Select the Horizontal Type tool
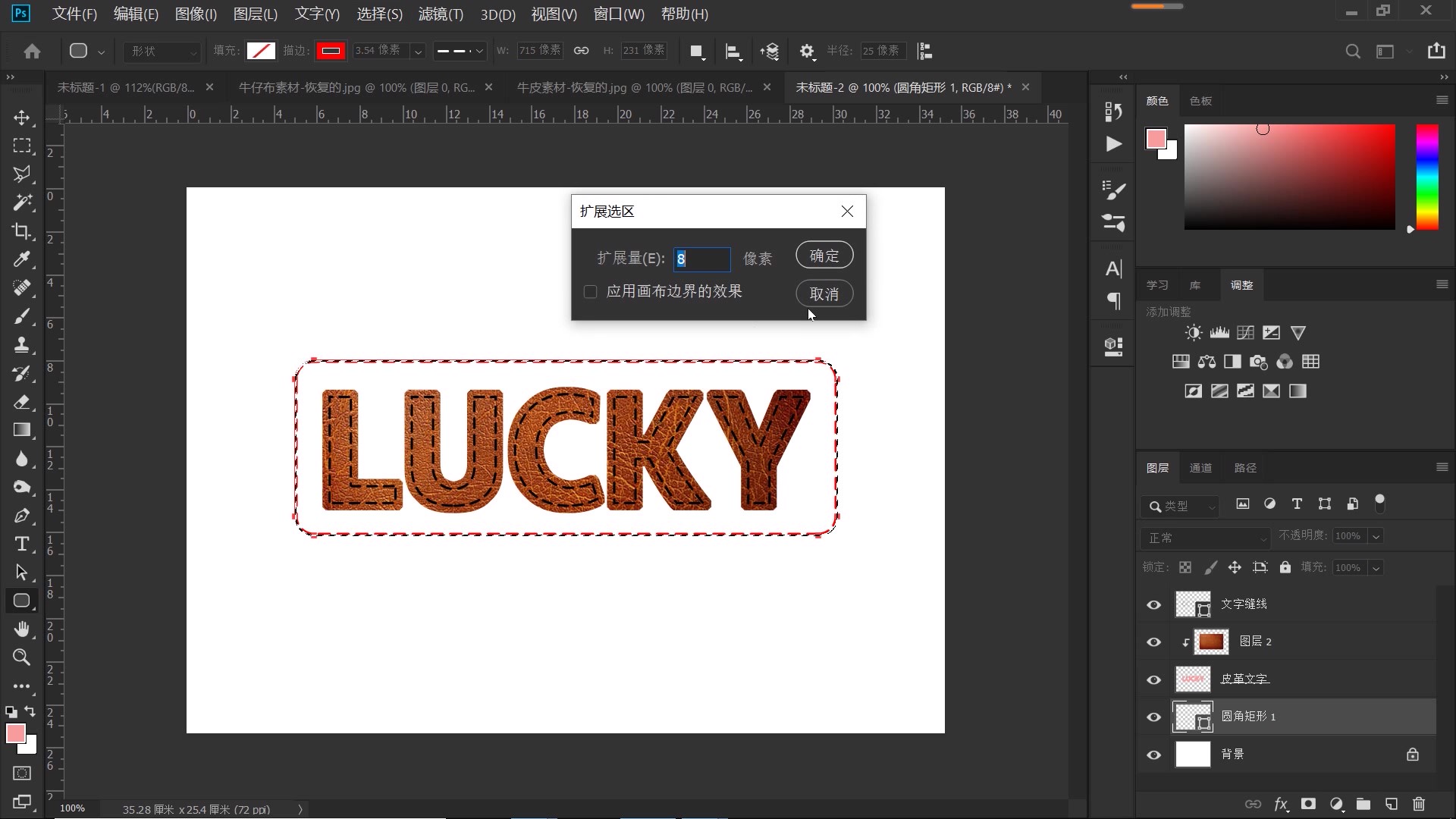The width and height of the screenshot is (1456, 819). (21, 544)
